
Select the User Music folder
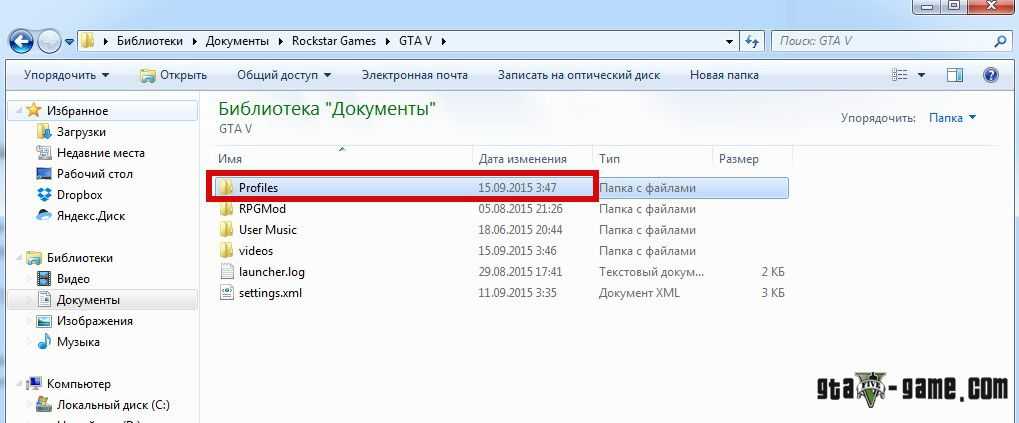tap(267, 229)
